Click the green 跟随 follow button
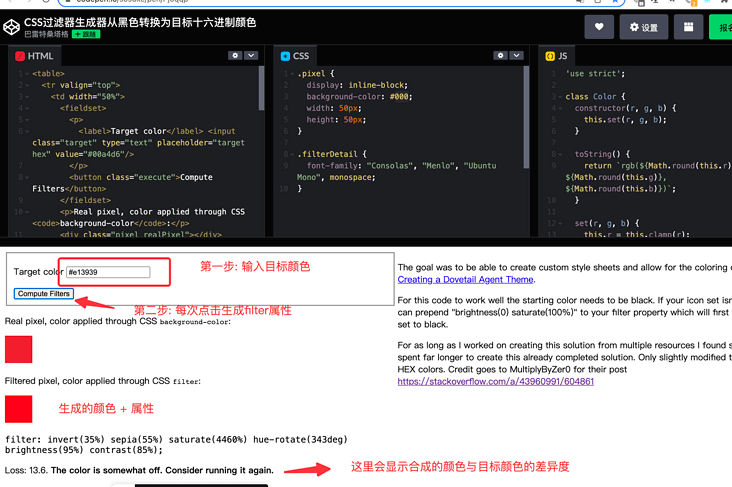This screenshot has width=732, height=487. (x=86, y=34)
